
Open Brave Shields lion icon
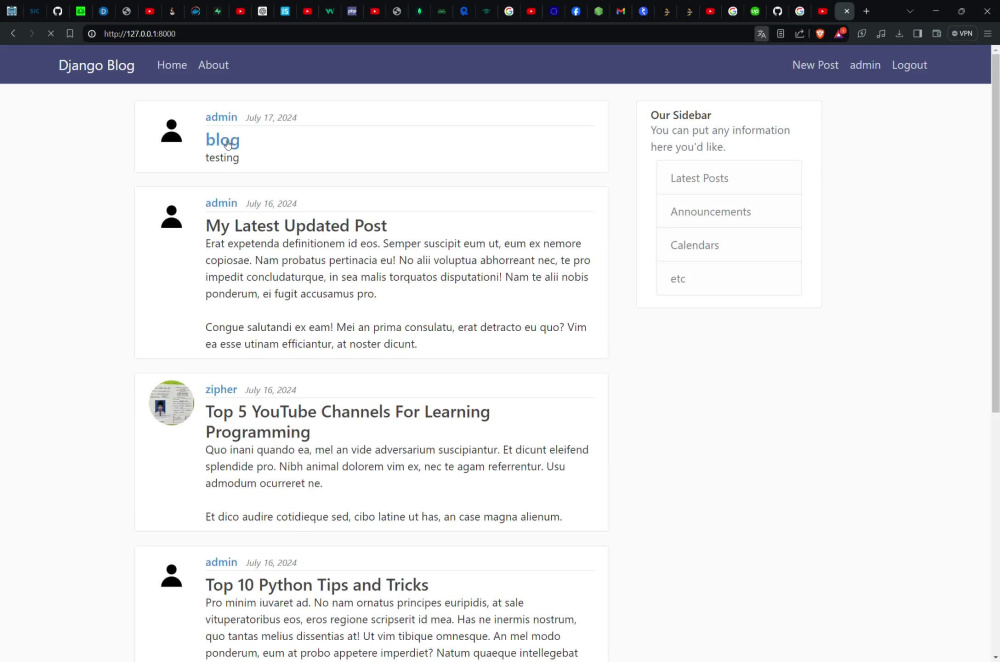click(820, 34)
